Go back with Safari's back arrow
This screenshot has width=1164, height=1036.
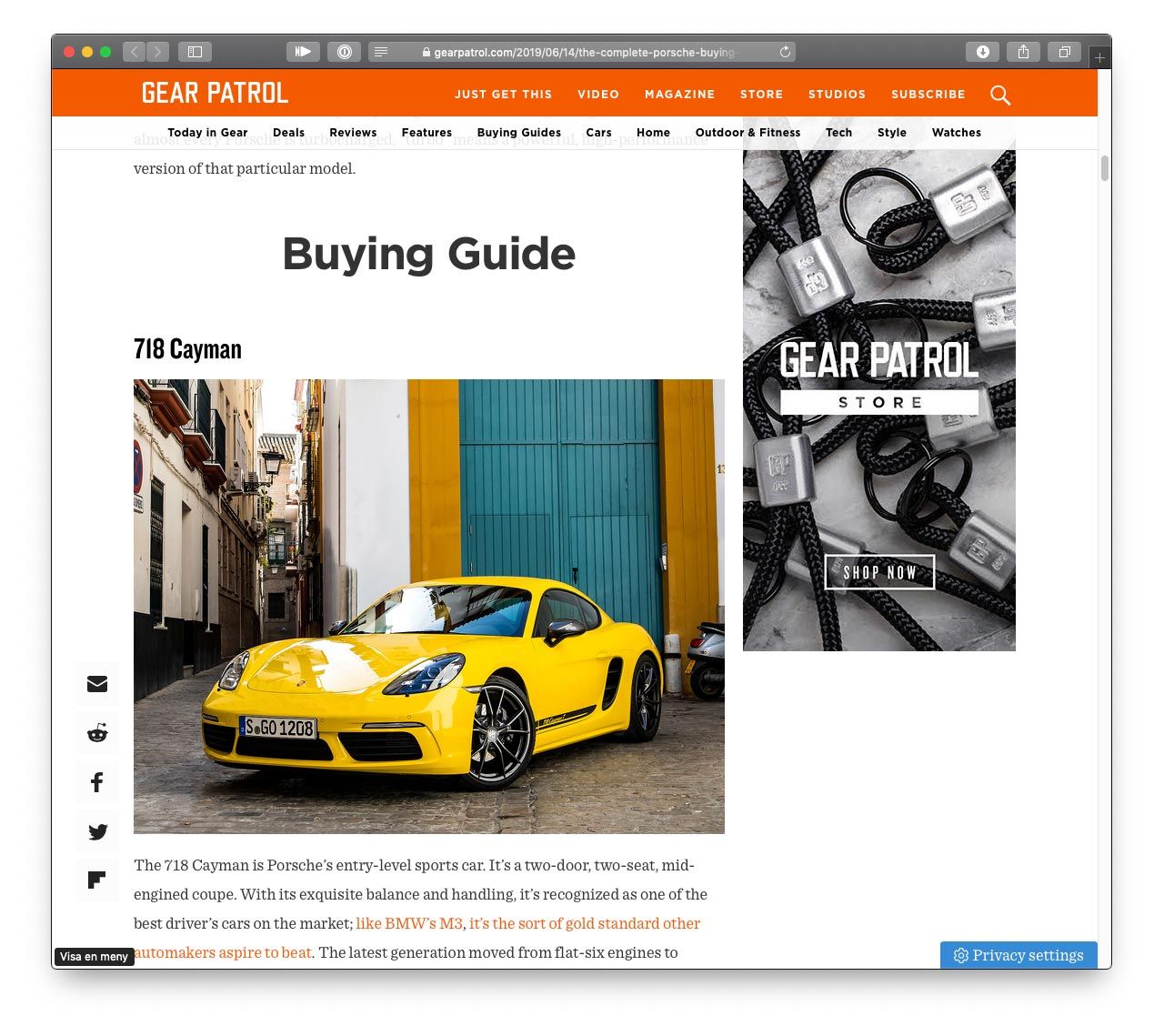(134, 52)
